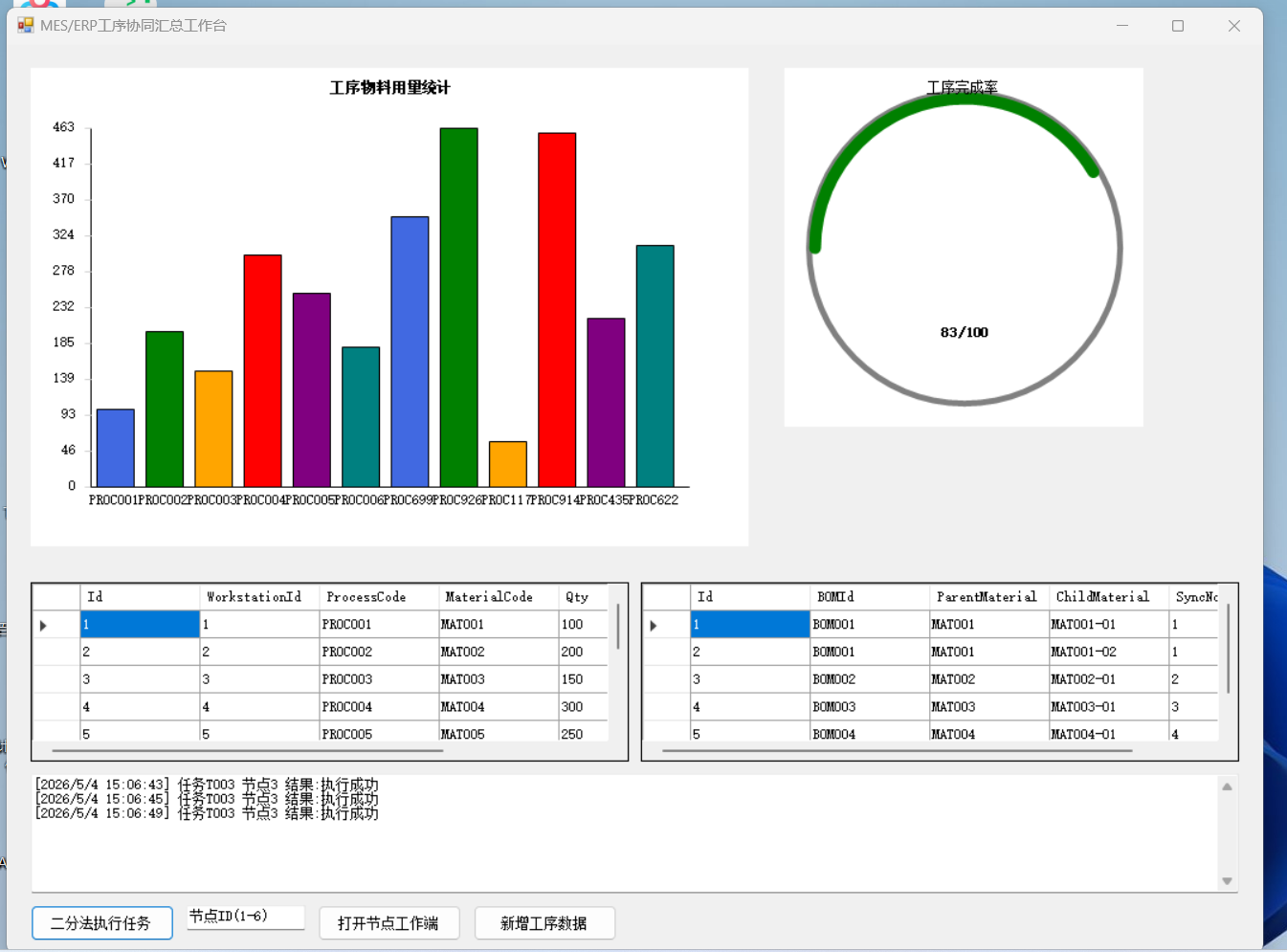This screenshot has height=952, width=1287.
Task: Select the BOM003 cell
Action: (x=870, y=707)
